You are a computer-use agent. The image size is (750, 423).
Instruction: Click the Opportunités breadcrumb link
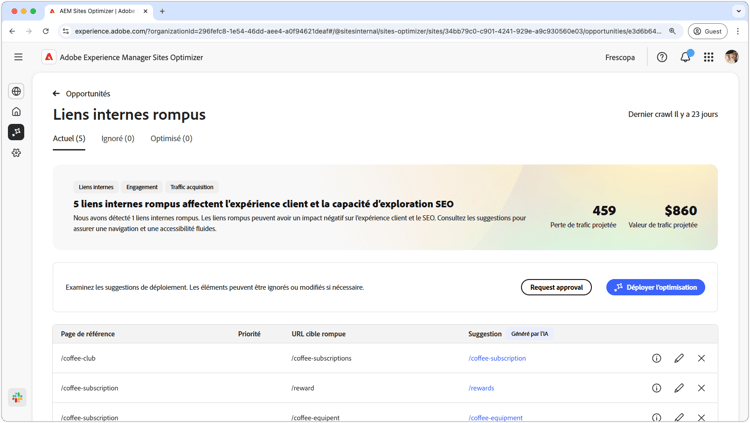88,94
